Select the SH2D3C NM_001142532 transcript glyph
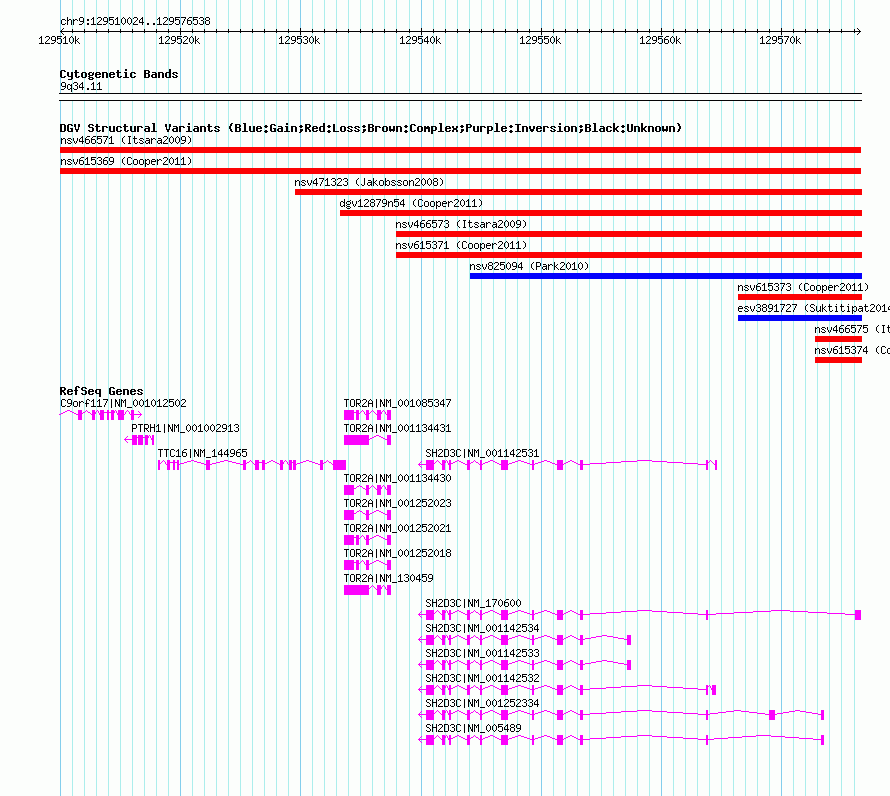Screen dimensions: 890x796 pyautogui.click(x=567, y=690)
